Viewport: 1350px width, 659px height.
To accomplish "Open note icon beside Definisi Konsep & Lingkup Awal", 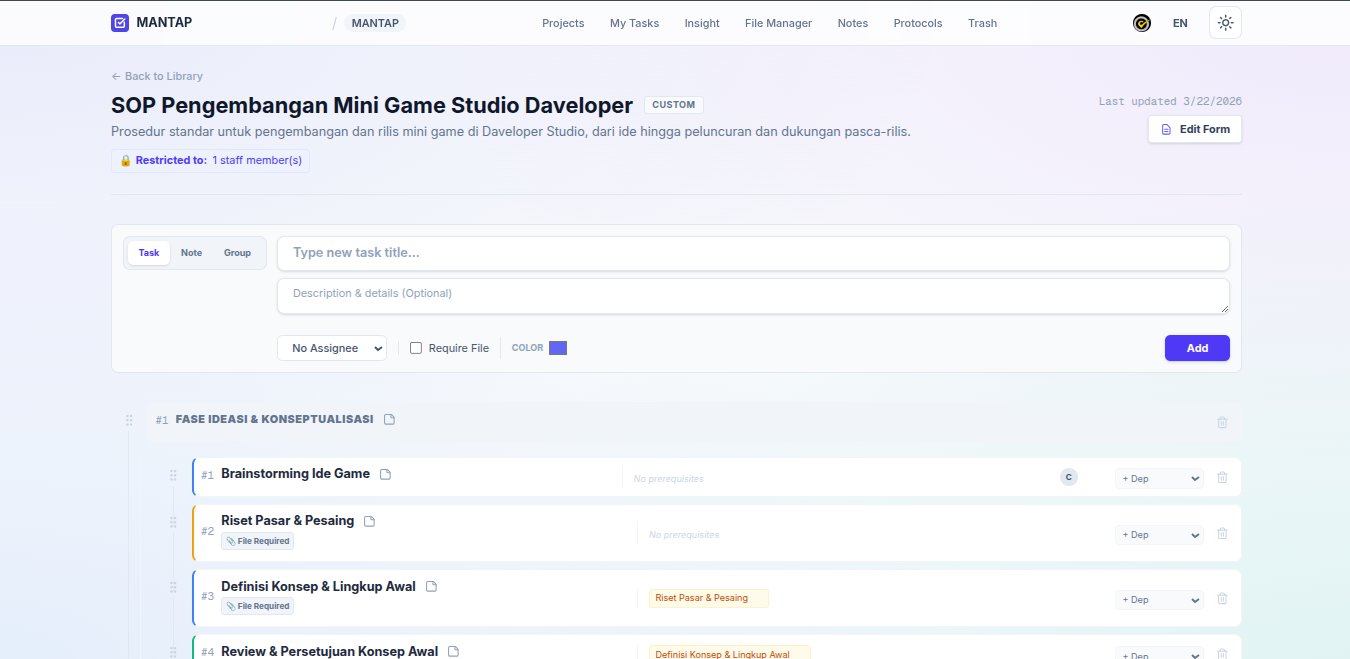I will point(431,586).
